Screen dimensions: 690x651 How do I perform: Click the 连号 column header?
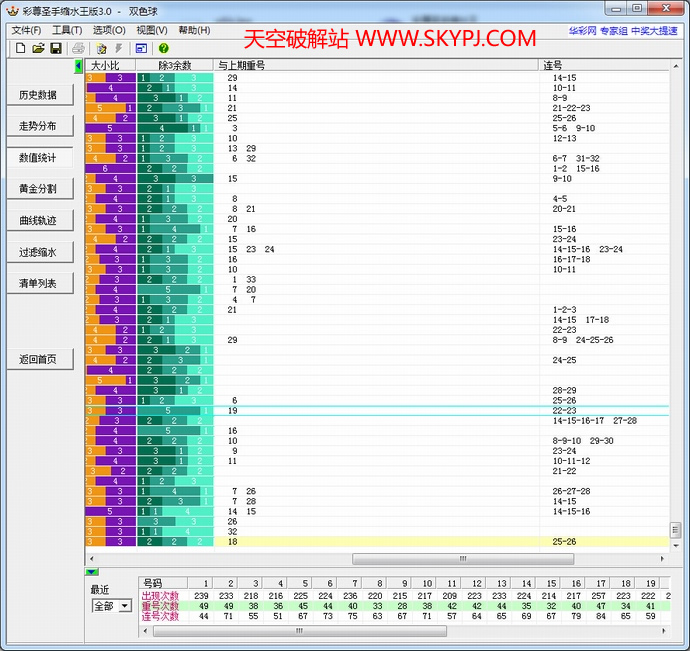click(x=552, y=65)
